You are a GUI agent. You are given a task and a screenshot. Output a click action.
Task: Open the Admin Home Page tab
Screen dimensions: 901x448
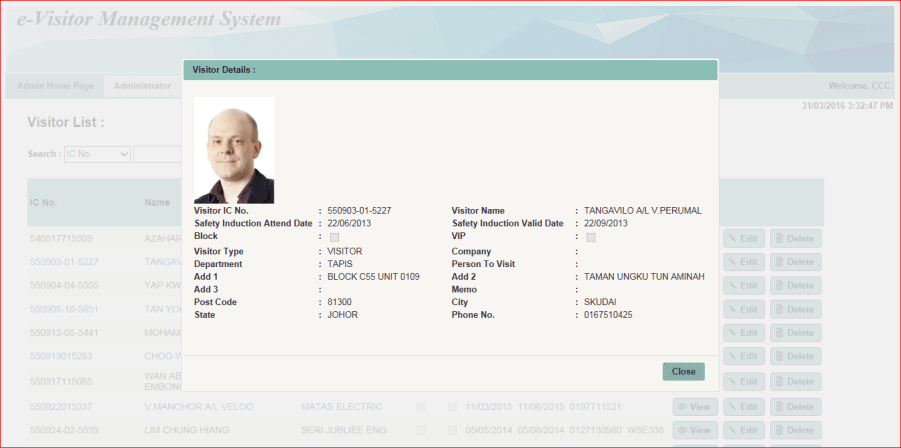[x=55, y=86]
